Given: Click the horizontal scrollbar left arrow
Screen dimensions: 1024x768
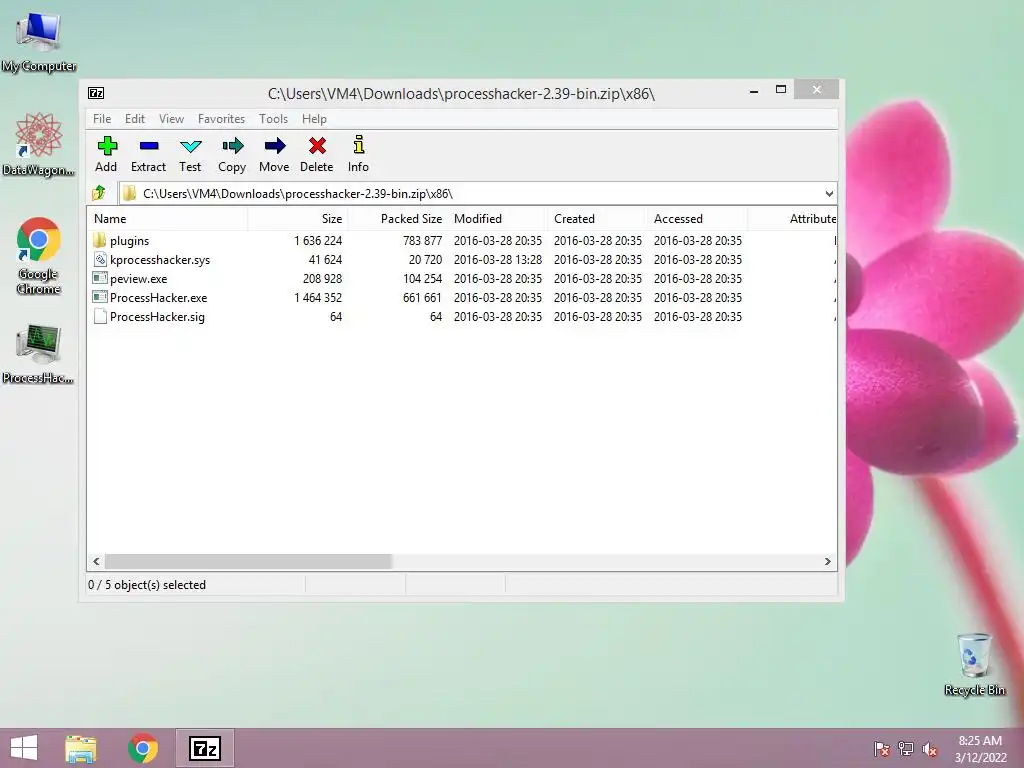Looking at the screenshot, I should tap(97, 562).
